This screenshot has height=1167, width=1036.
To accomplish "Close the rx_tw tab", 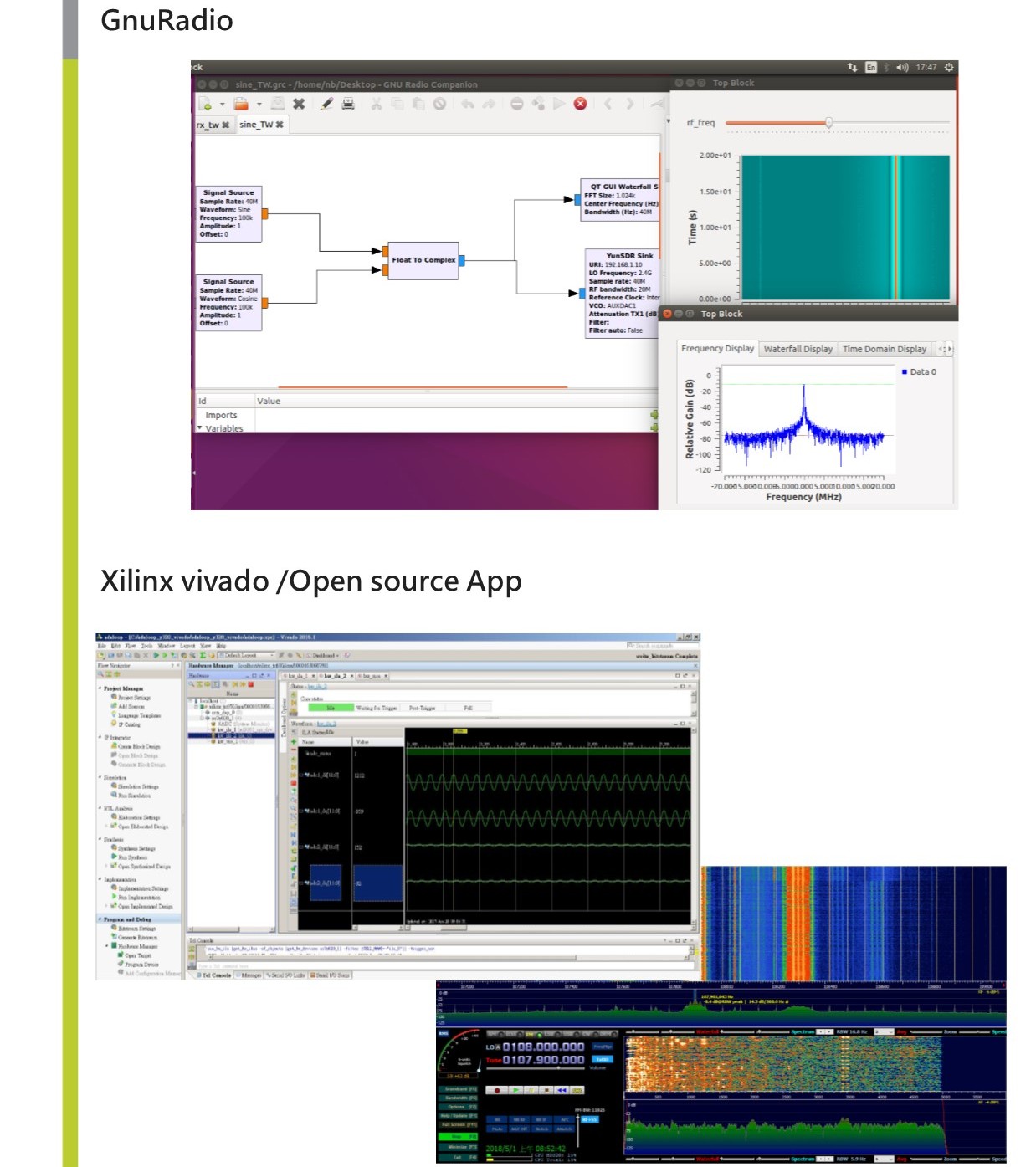I will coord(225,125).
